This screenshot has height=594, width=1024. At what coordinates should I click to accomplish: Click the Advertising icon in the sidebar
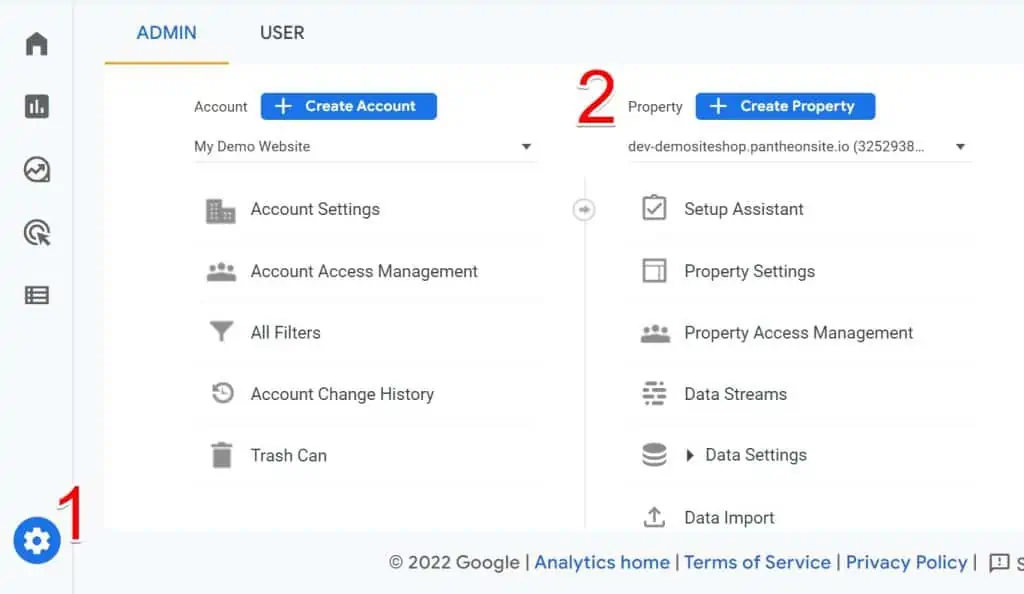click(36, 232)
